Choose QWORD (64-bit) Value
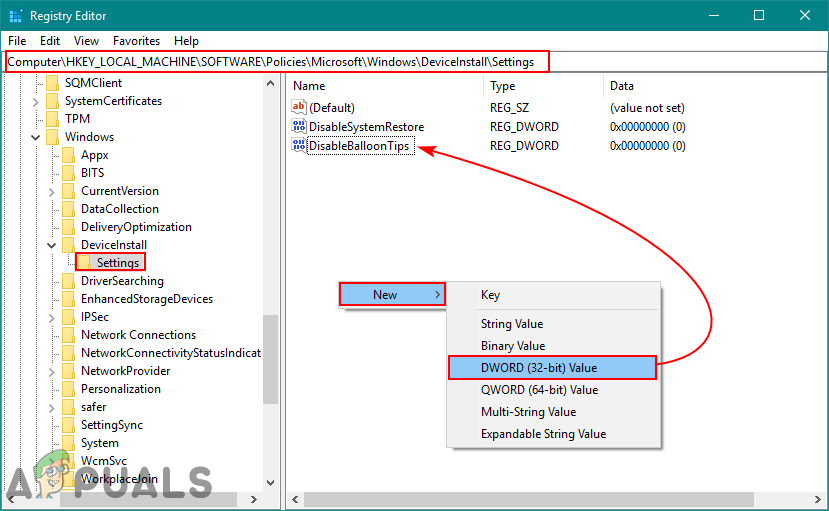Image resolution: width=829 pixels, height=511 pixels. click(x=554, y=390)
